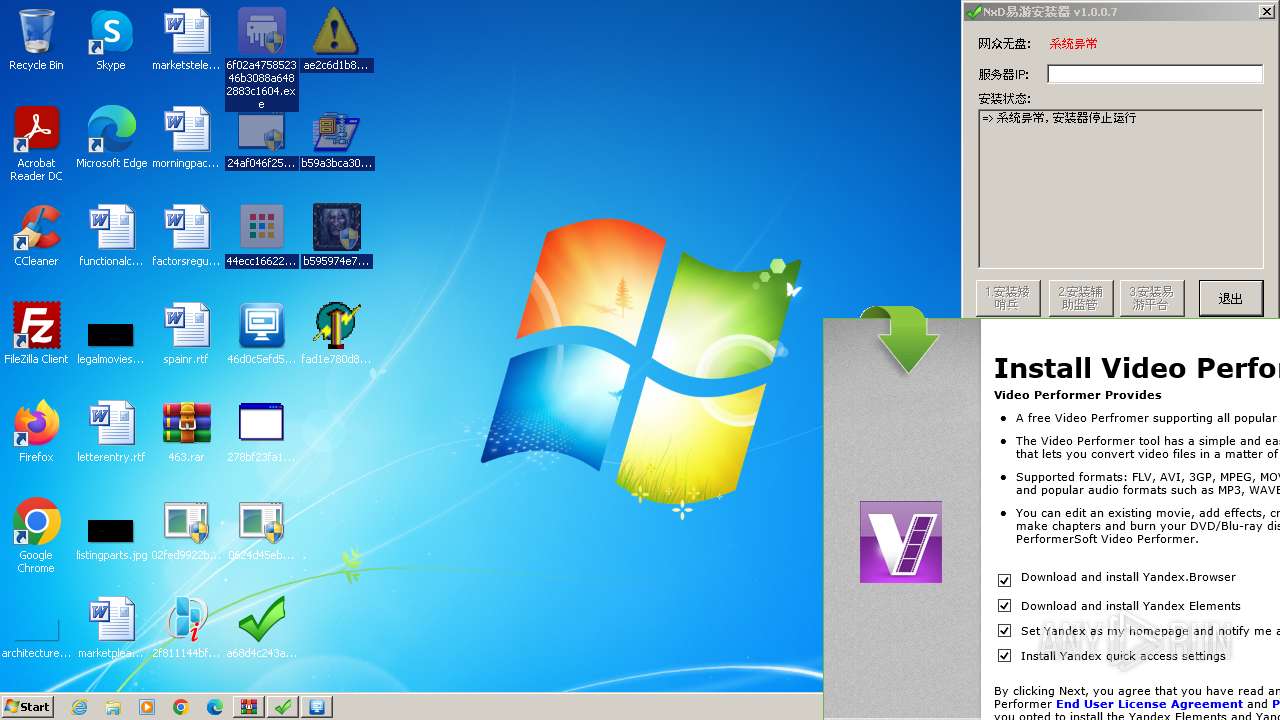Uncheck Install Yandex quick access settings
Viewport: 1280px width, 720px height.
point(1004,656)
